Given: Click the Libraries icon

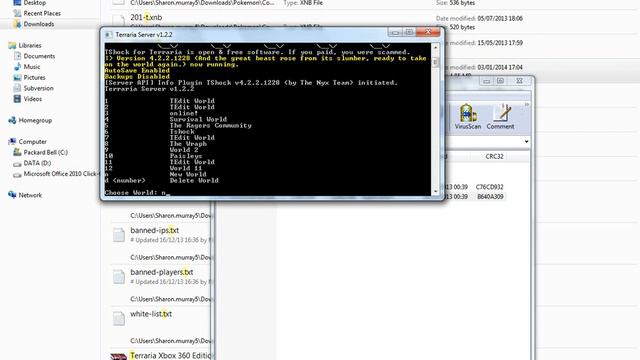Looking at the screenshot, I should click(x=12, y=45).
